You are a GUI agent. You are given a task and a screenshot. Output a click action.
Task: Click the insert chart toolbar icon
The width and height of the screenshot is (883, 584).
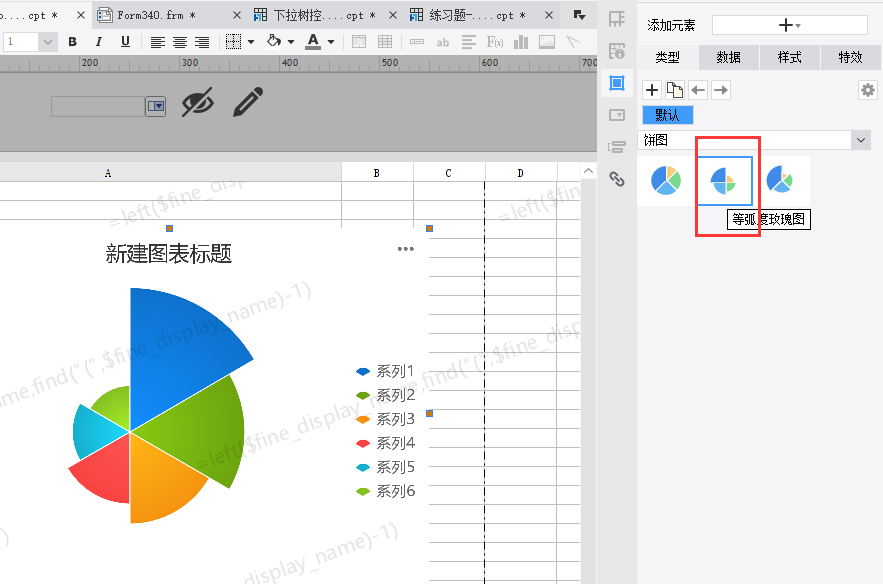coord(521,42)
